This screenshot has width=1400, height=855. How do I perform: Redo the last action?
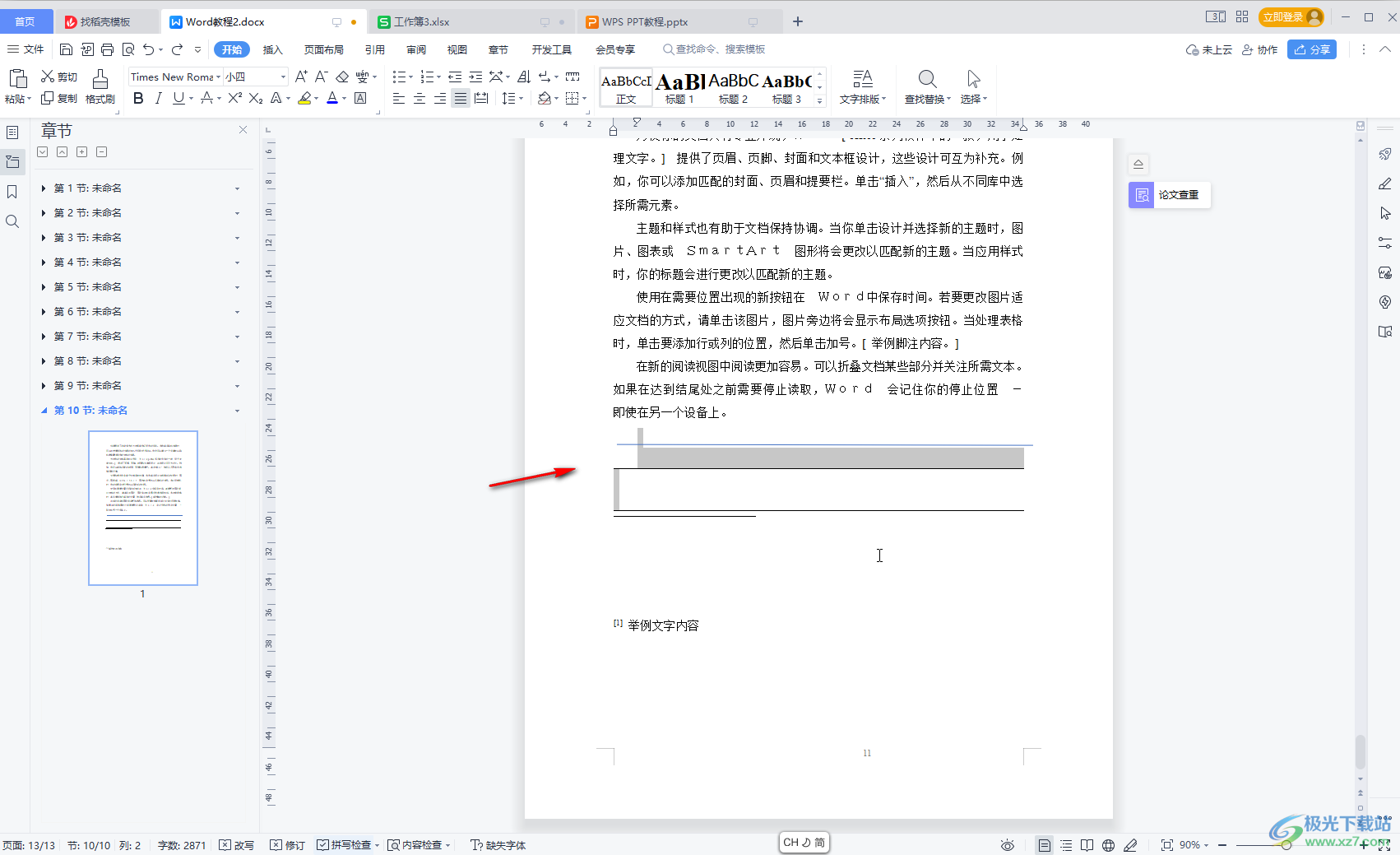click(177, 49)
